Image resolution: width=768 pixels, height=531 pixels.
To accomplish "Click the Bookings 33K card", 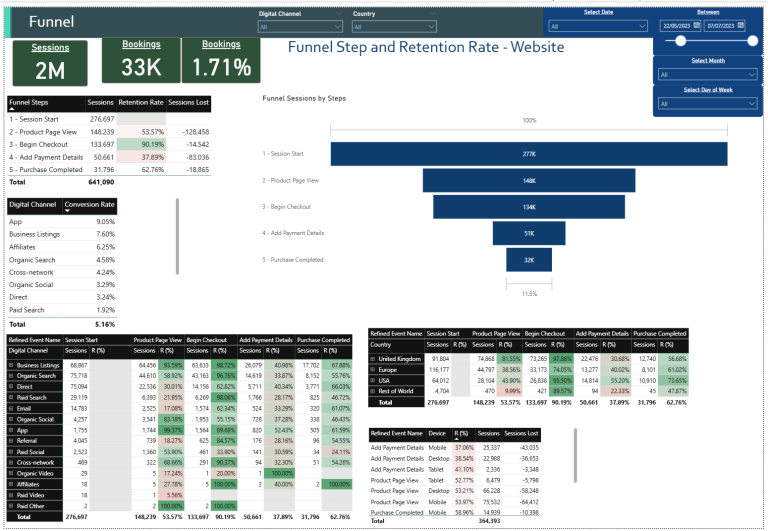I will pyautogui.click(x=139, y=62).
